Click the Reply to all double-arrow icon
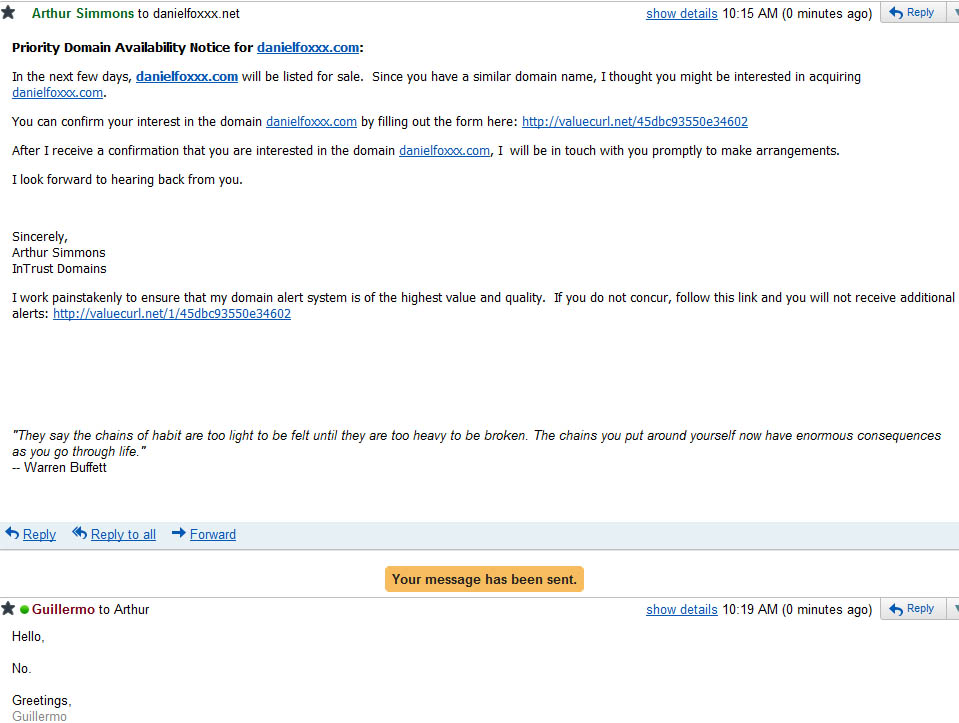 tap(80, 533)
